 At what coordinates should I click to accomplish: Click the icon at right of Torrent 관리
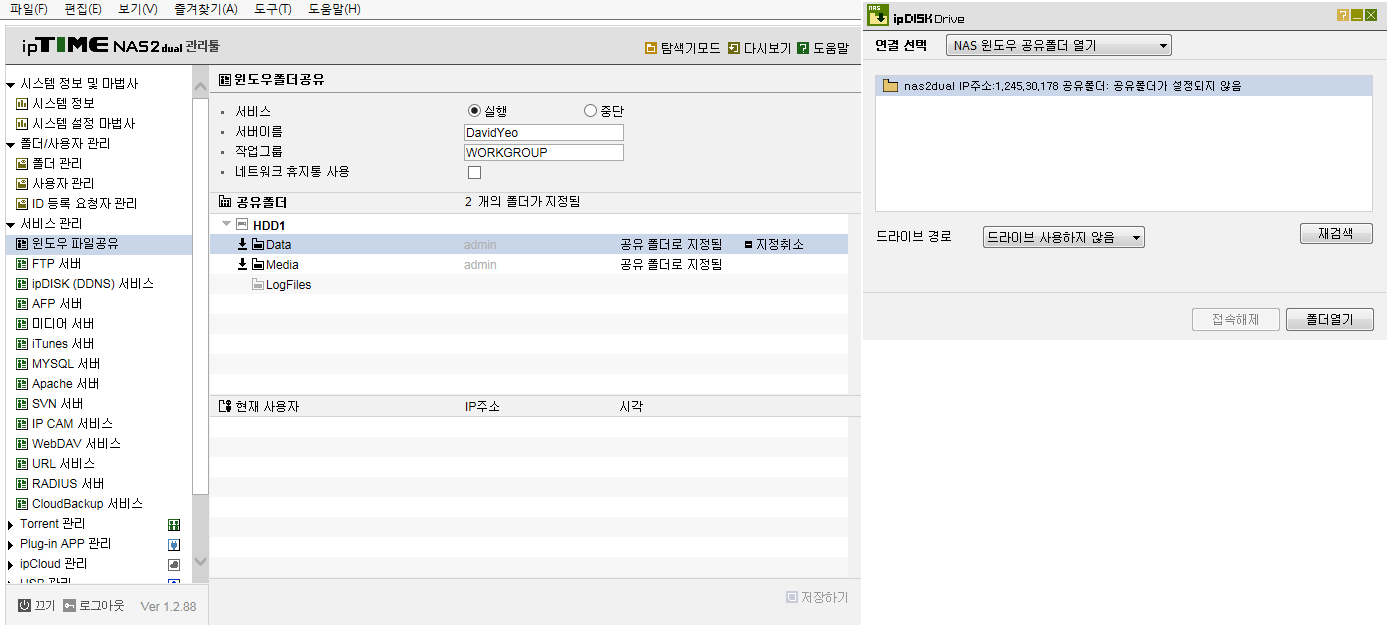tap(174, 525)
